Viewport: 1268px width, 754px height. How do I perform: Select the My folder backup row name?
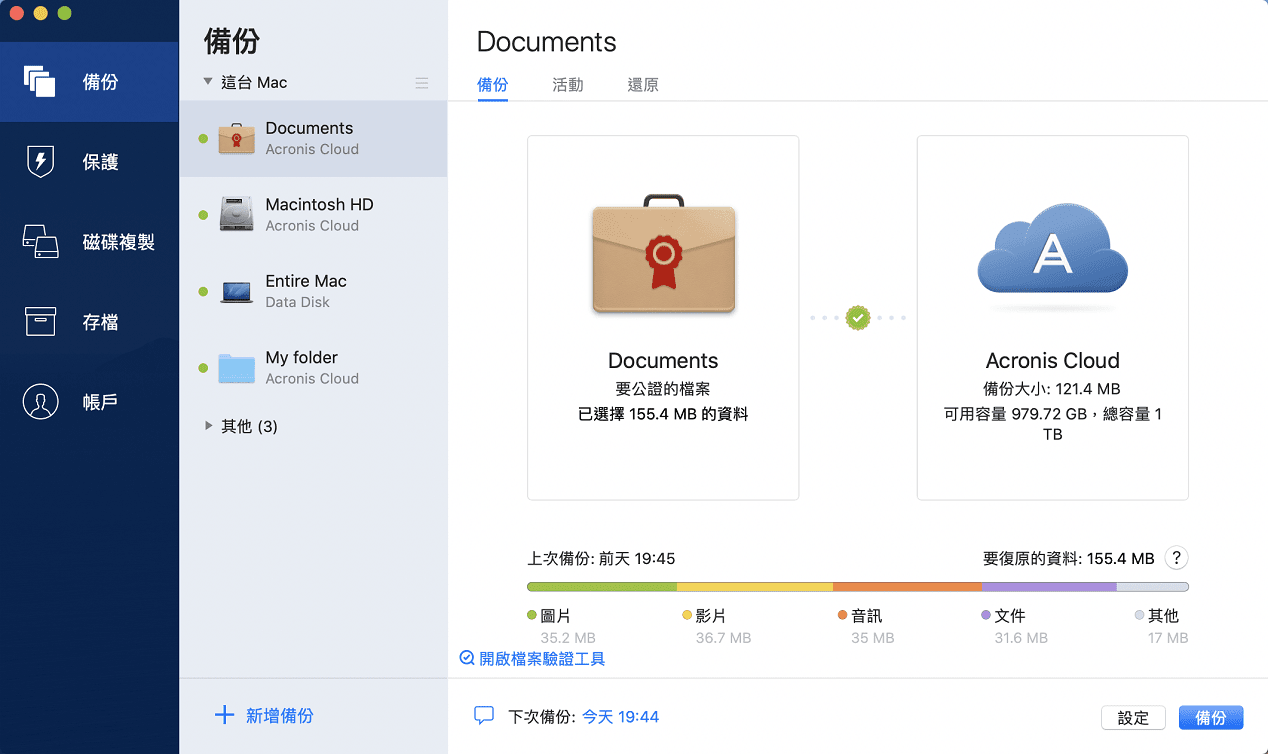(x=301, y=357)
